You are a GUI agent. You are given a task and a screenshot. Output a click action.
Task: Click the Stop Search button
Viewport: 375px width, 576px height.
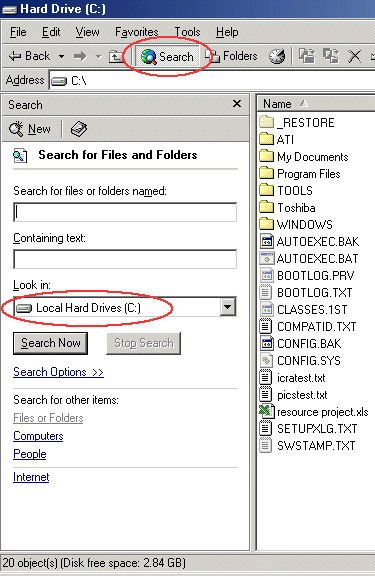(x=144, y=343)
